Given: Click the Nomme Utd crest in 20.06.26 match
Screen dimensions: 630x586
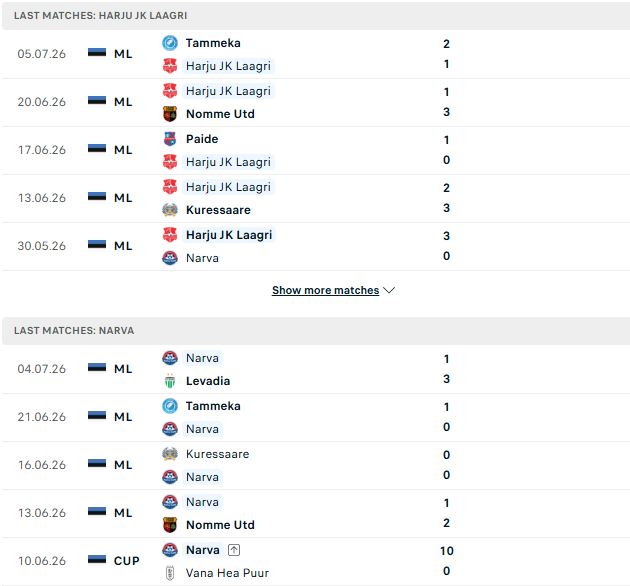Looking at the screenshot, I should coord(170,114).
